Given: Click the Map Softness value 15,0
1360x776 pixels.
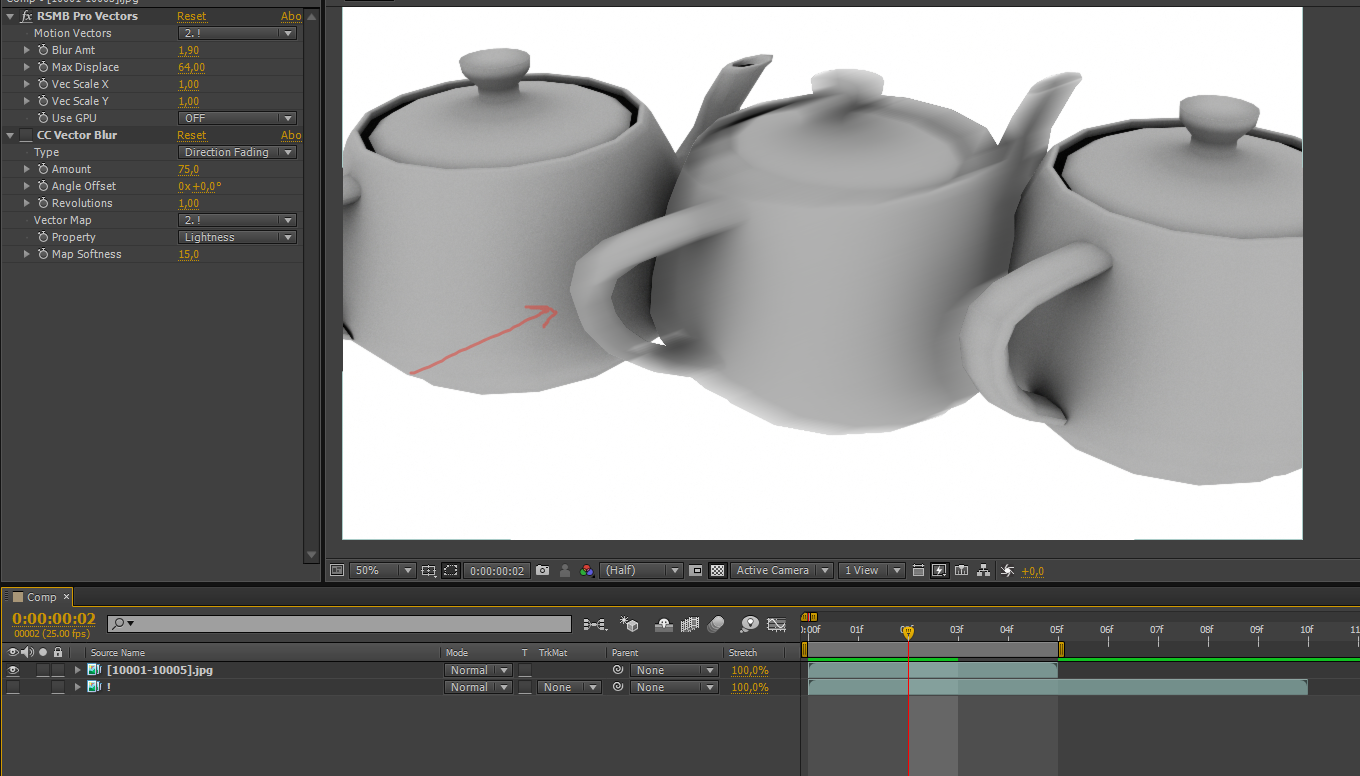Looking at the screenshot, I should [188, 254].
